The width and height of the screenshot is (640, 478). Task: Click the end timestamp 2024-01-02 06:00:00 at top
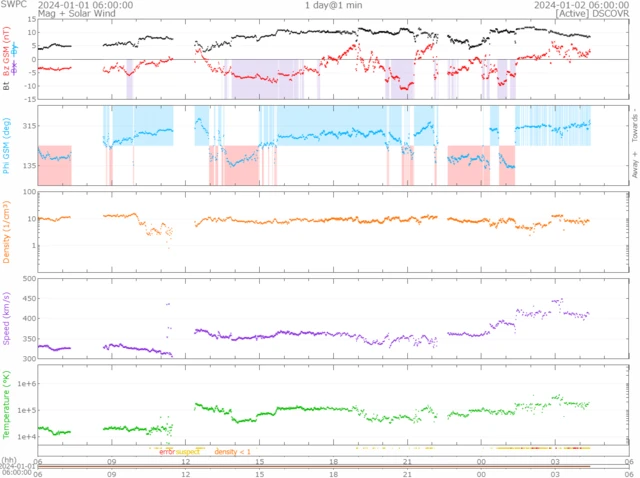tap(595, 5)
